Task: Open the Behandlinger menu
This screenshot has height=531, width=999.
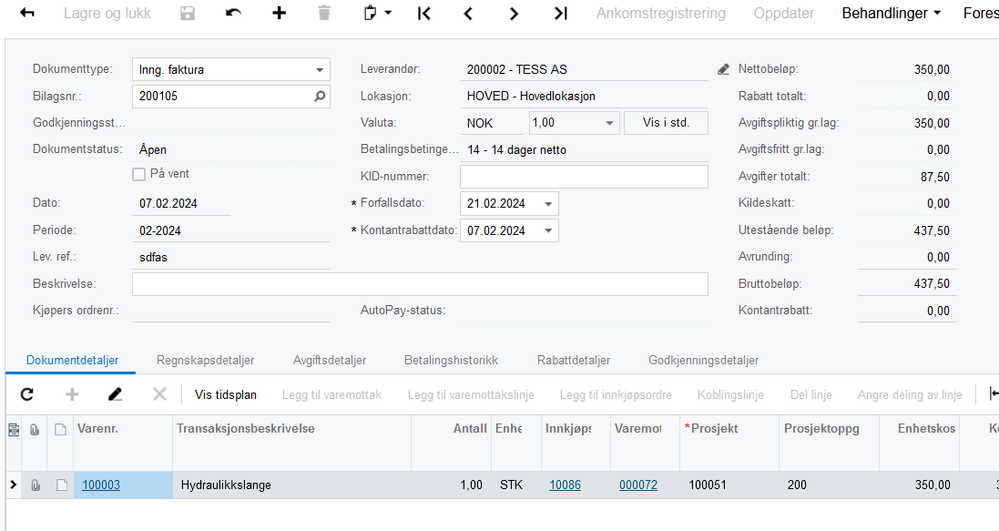Action: coord(891,13)
